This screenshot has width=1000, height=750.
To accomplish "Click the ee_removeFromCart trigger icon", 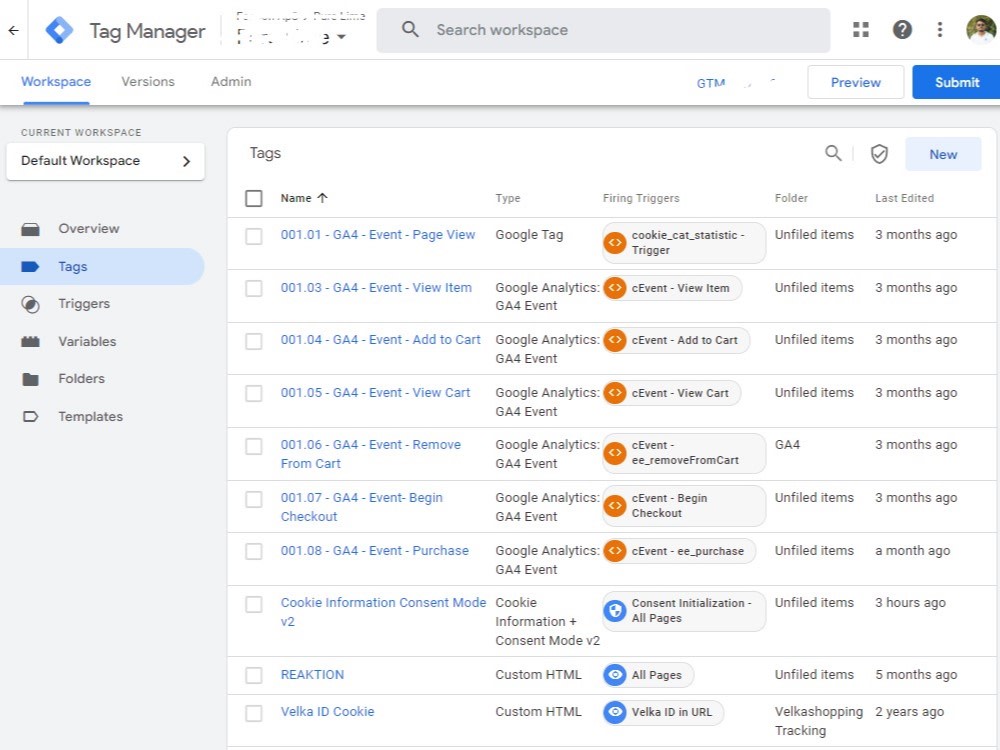I will click(615, 453).
